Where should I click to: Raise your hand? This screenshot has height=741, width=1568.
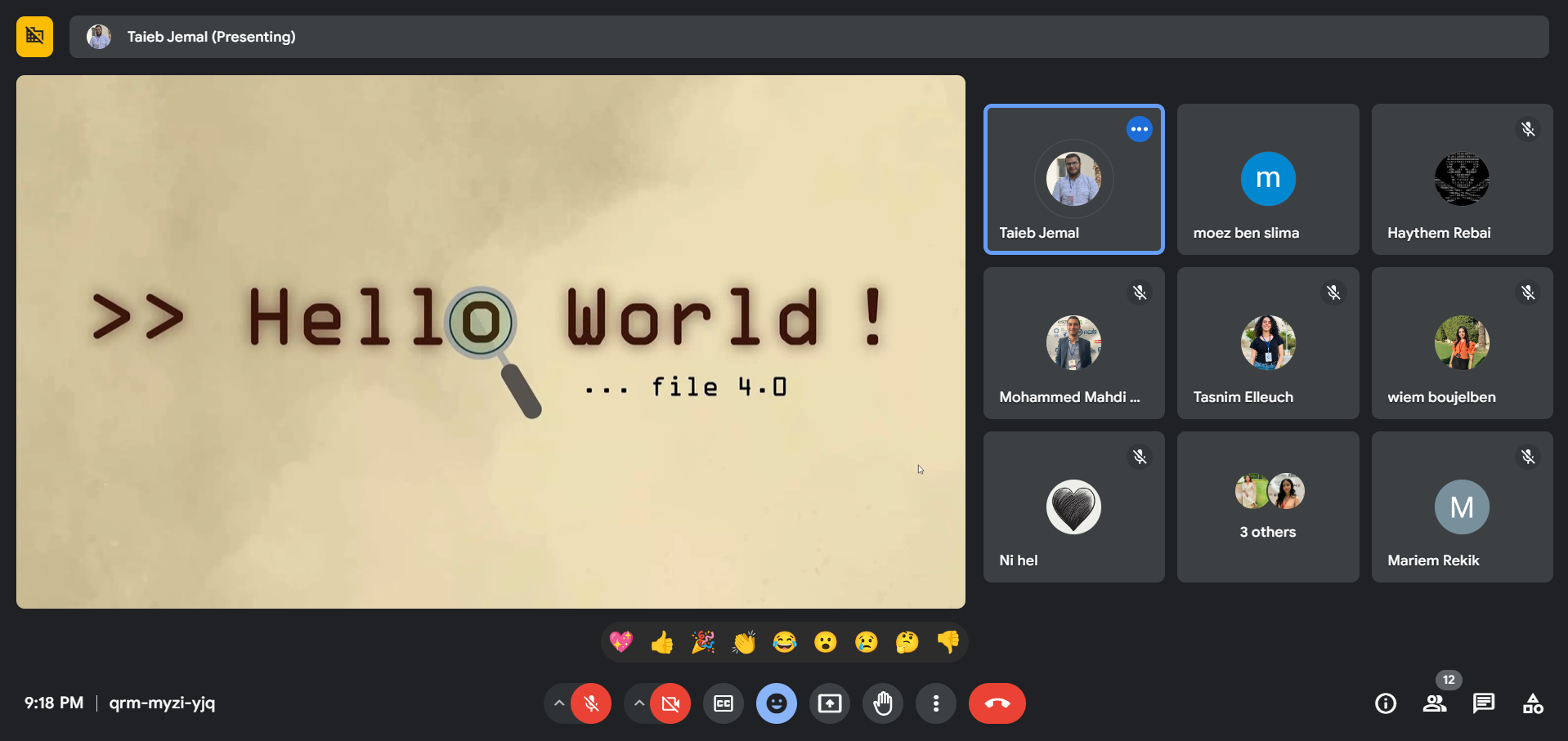883,703
